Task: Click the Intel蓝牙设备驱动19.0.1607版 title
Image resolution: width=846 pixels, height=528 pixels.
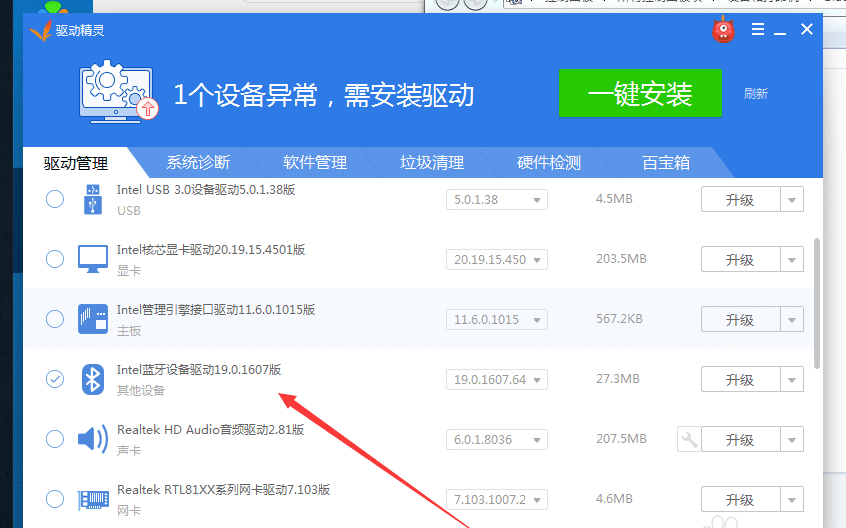Action: pos(199,369)
